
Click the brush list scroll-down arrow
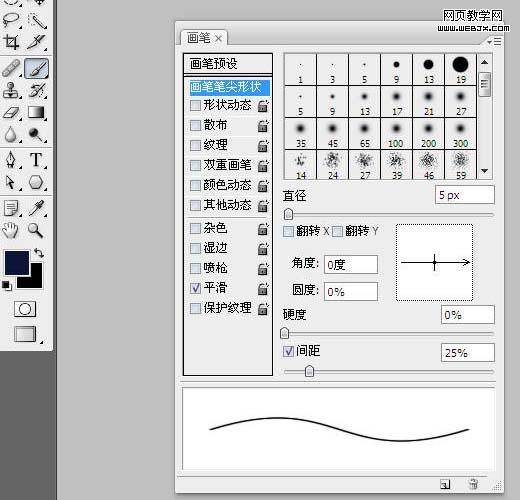click(485, 171)
